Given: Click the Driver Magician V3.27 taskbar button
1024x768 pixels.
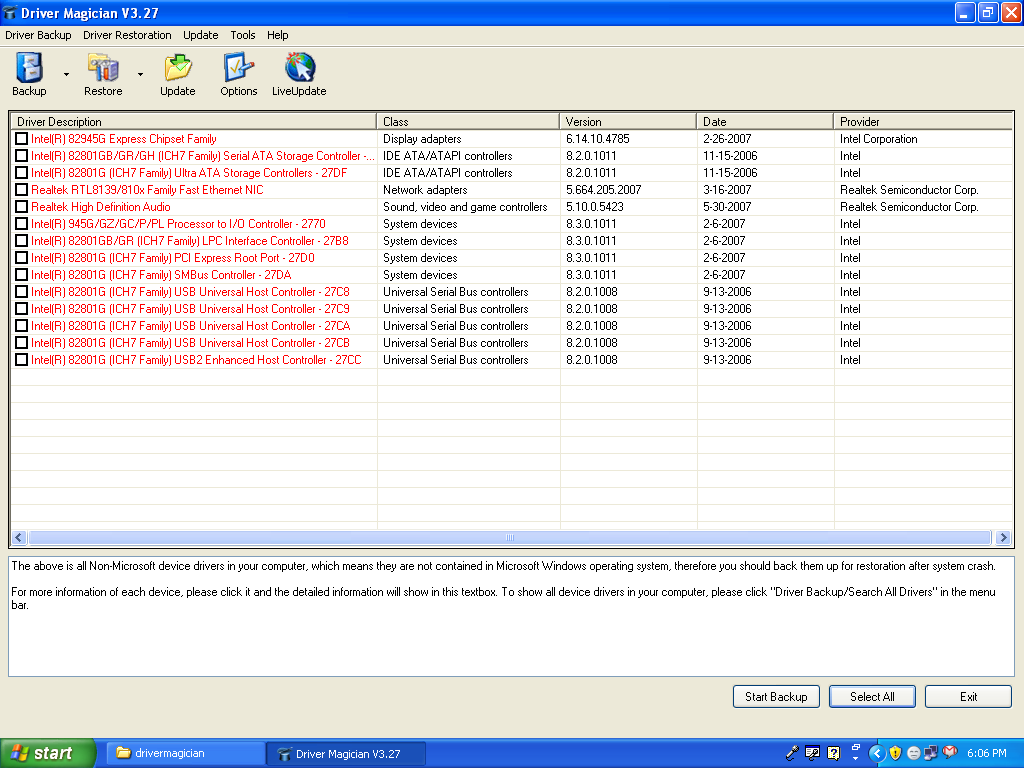Looking at the screenshot, I should coord(346,753).
